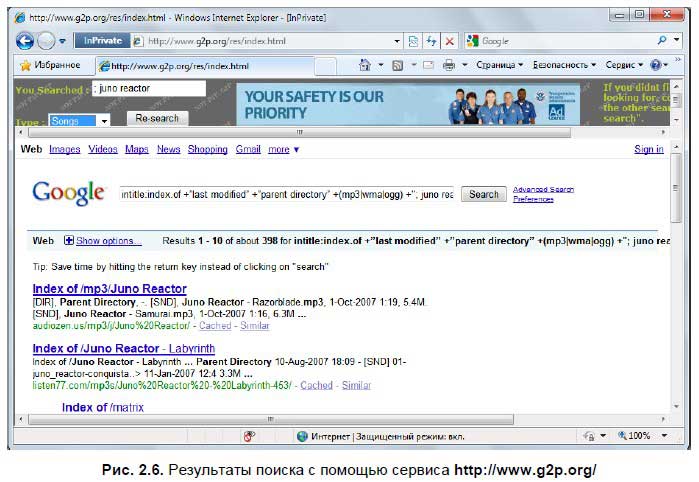Click the Gmail link
The image size is (699, 482).
(x=248, y=149)
